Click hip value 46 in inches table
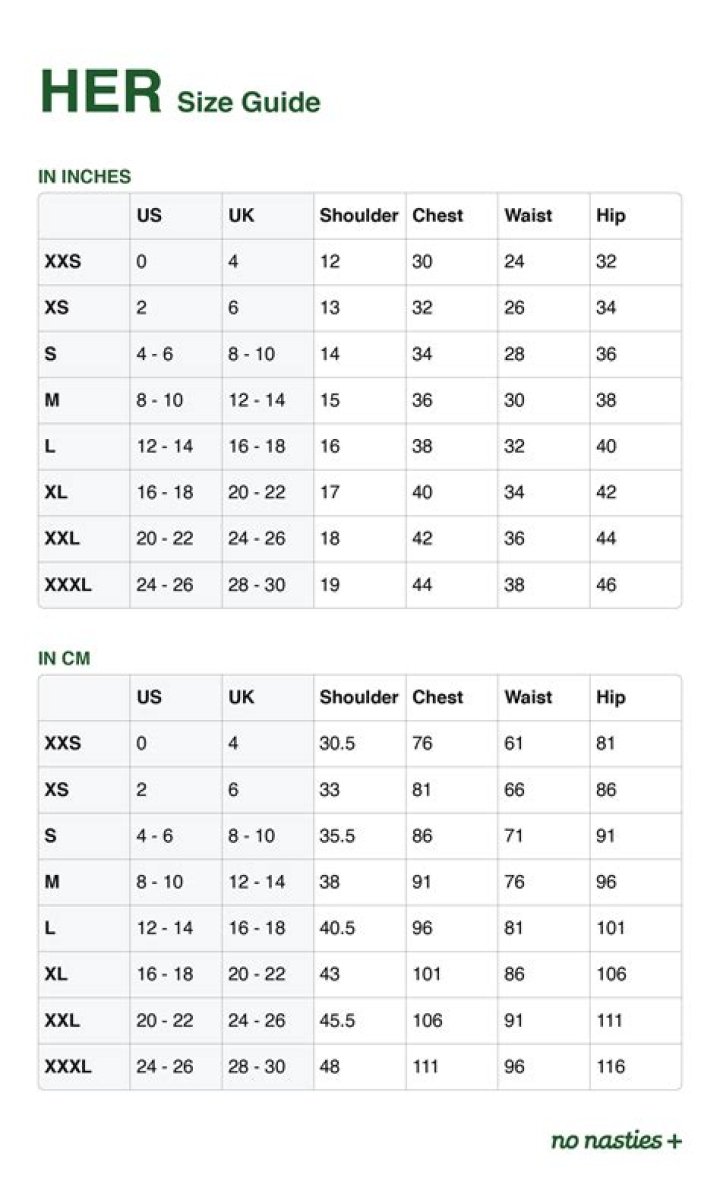 tap(606, 585)
